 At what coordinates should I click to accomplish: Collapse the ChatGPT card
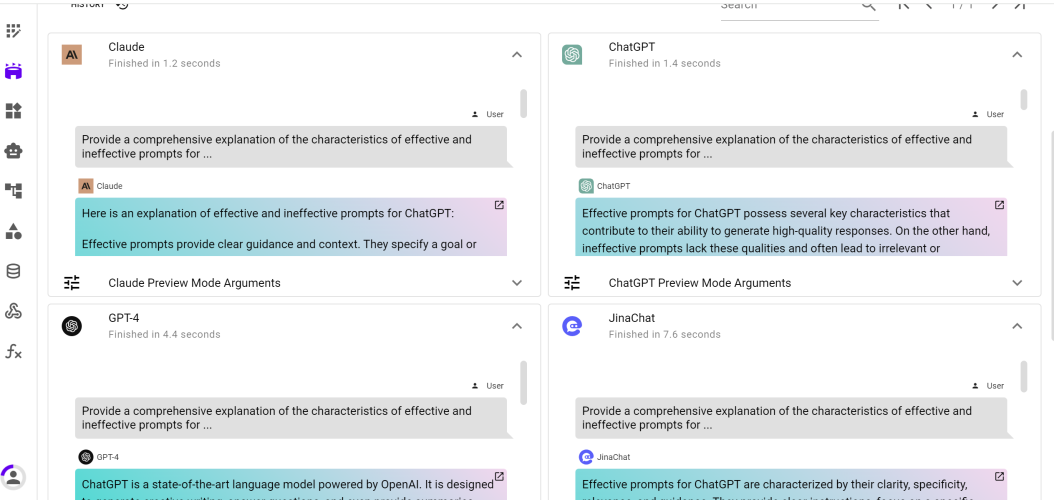point(1017,54)
